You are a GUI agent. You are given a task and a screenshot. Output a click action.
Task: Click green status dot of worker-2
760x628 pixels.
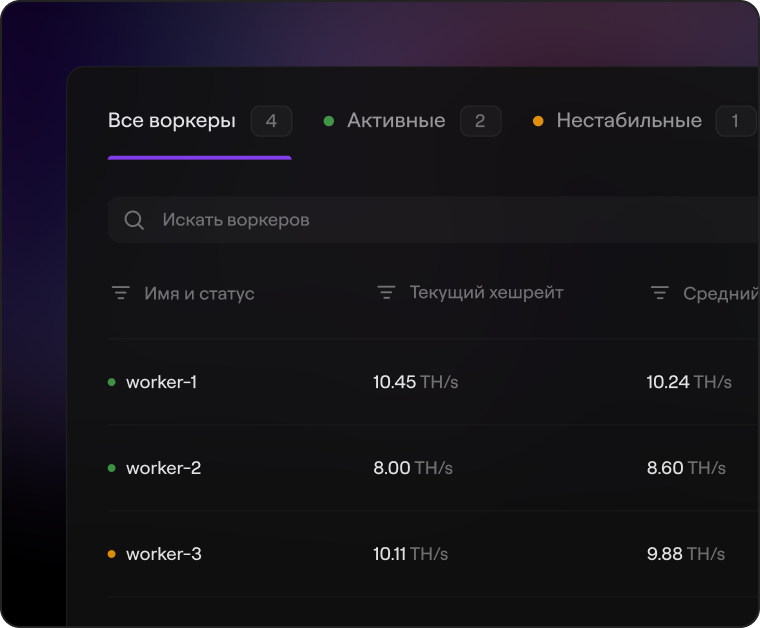(111, 468)
